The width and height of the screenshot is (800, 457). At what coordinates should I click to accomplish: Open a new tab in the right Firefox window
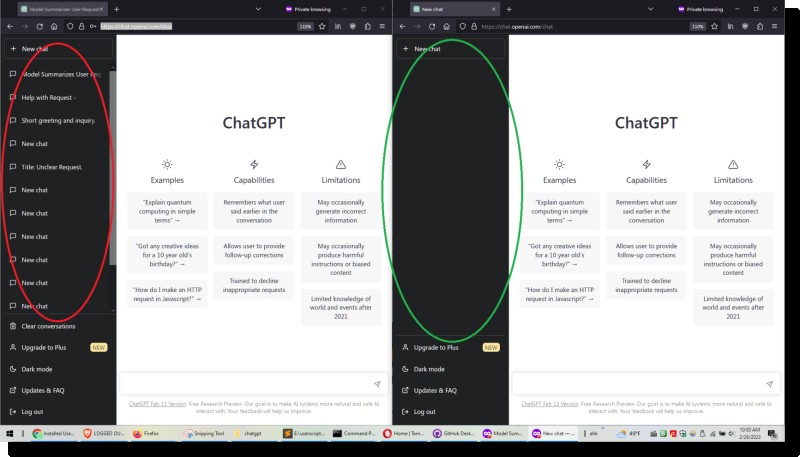(x=509, y=9)
